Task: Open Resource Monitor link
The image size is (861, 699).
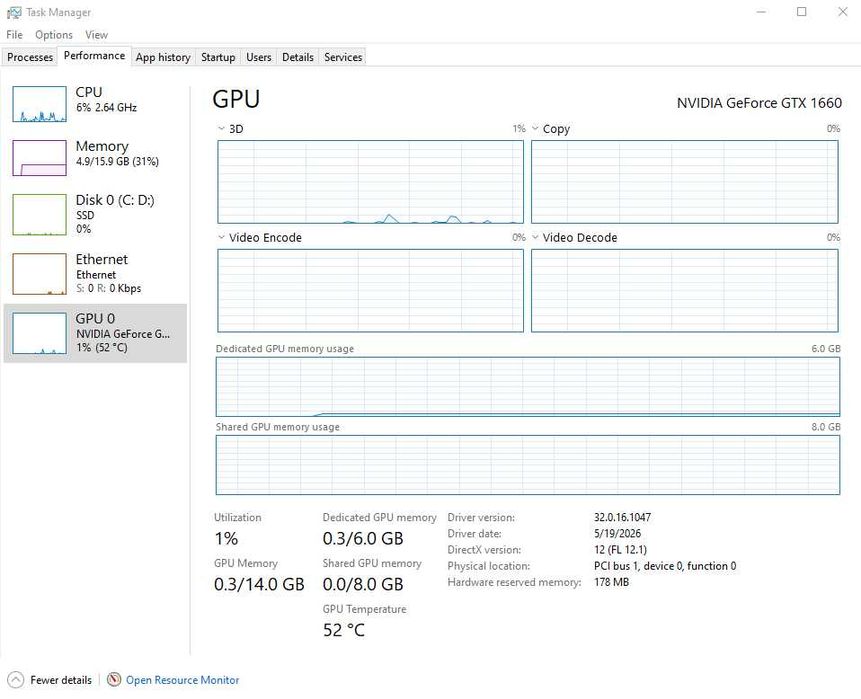Action: coord(182,680)
